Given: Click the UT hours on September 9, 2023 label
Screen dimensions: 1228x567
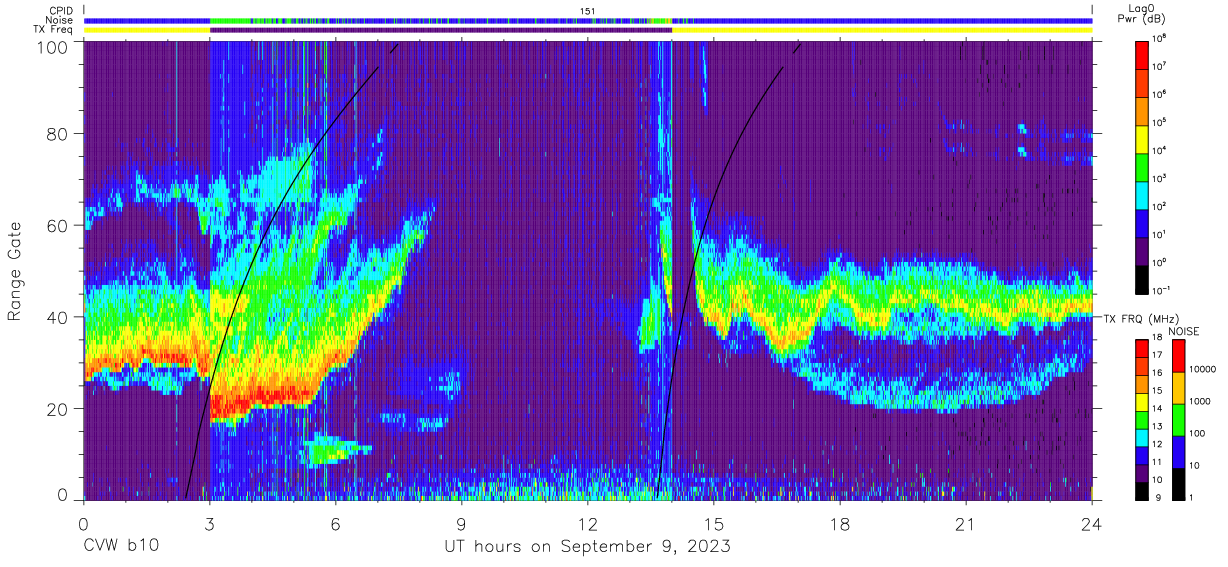Looking at the screenshot, I should 588,547.
